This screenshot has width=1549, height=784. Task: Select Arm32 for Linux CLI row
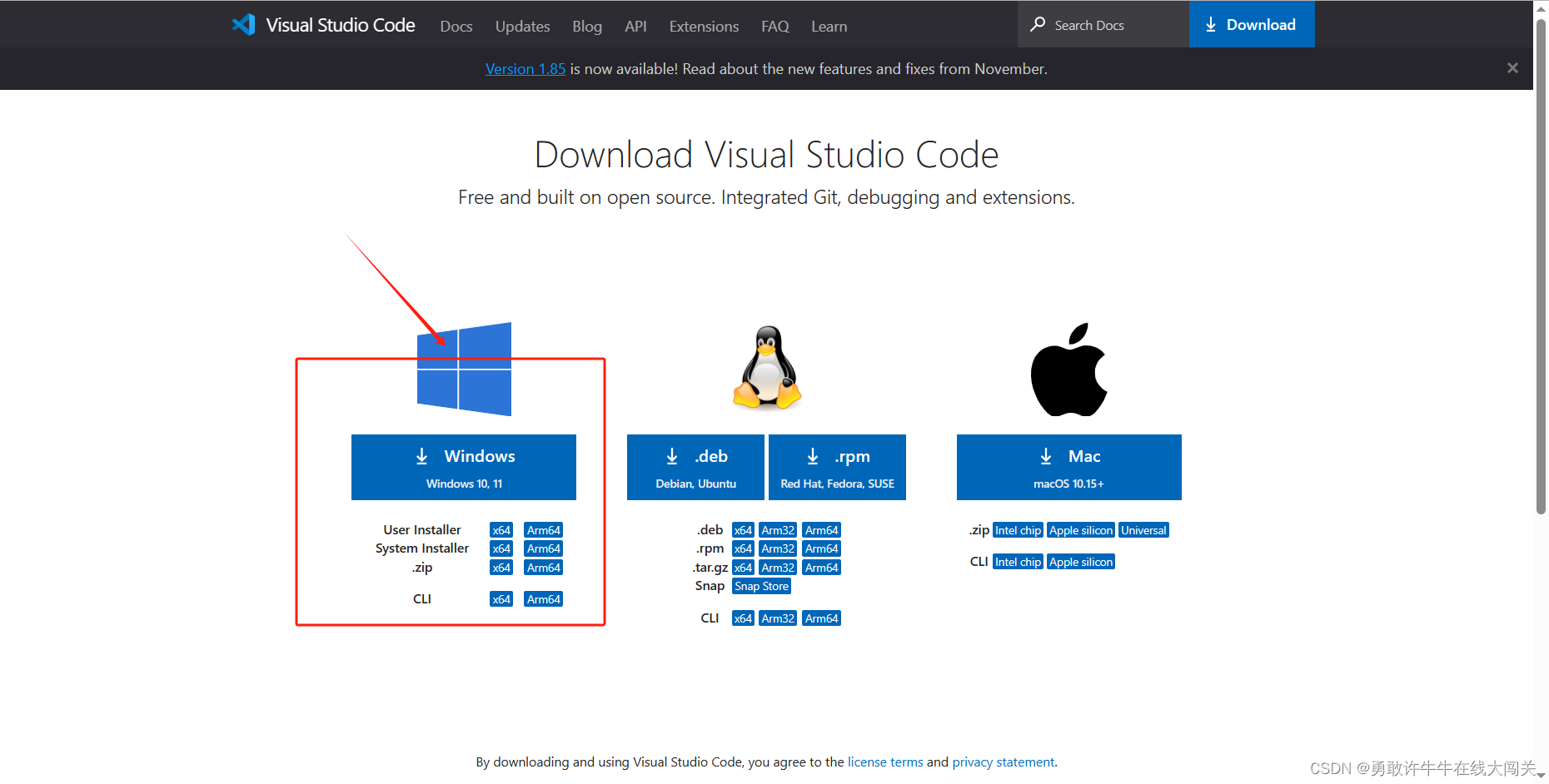778,618
